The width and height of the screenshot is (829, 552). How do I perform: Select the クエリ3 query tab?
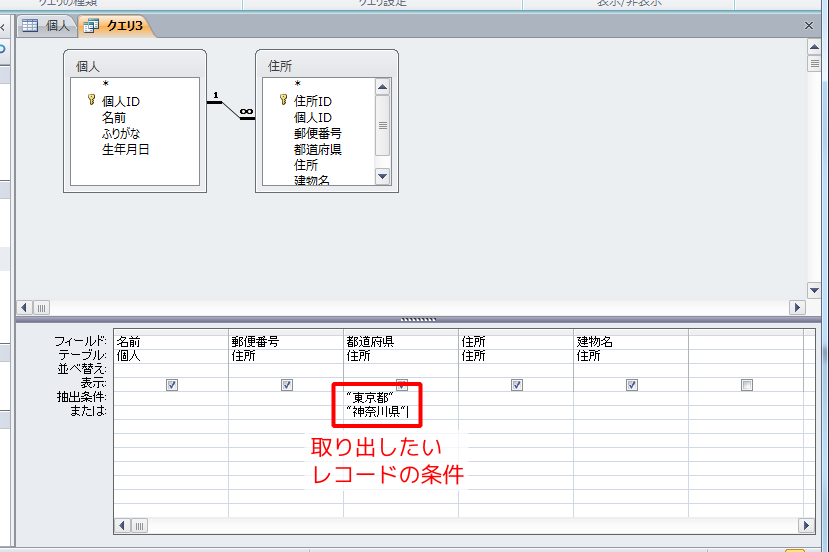[x=116, y=25]
